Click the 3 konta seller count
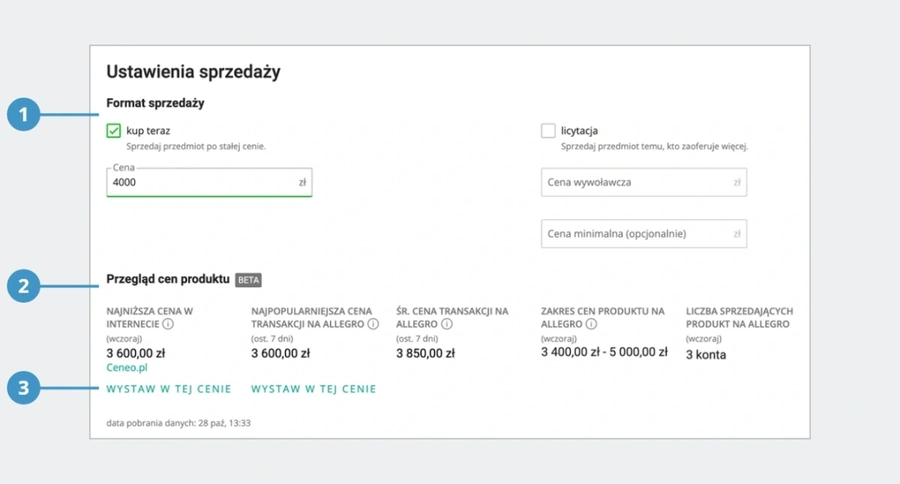 coord(706,355)
